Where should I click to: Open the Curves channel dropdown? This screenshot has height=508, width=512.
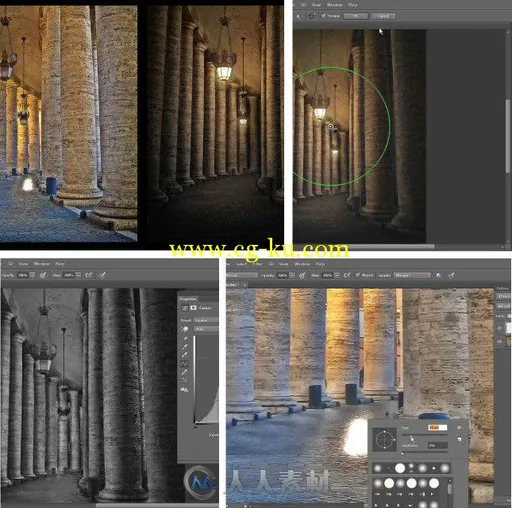207,329
